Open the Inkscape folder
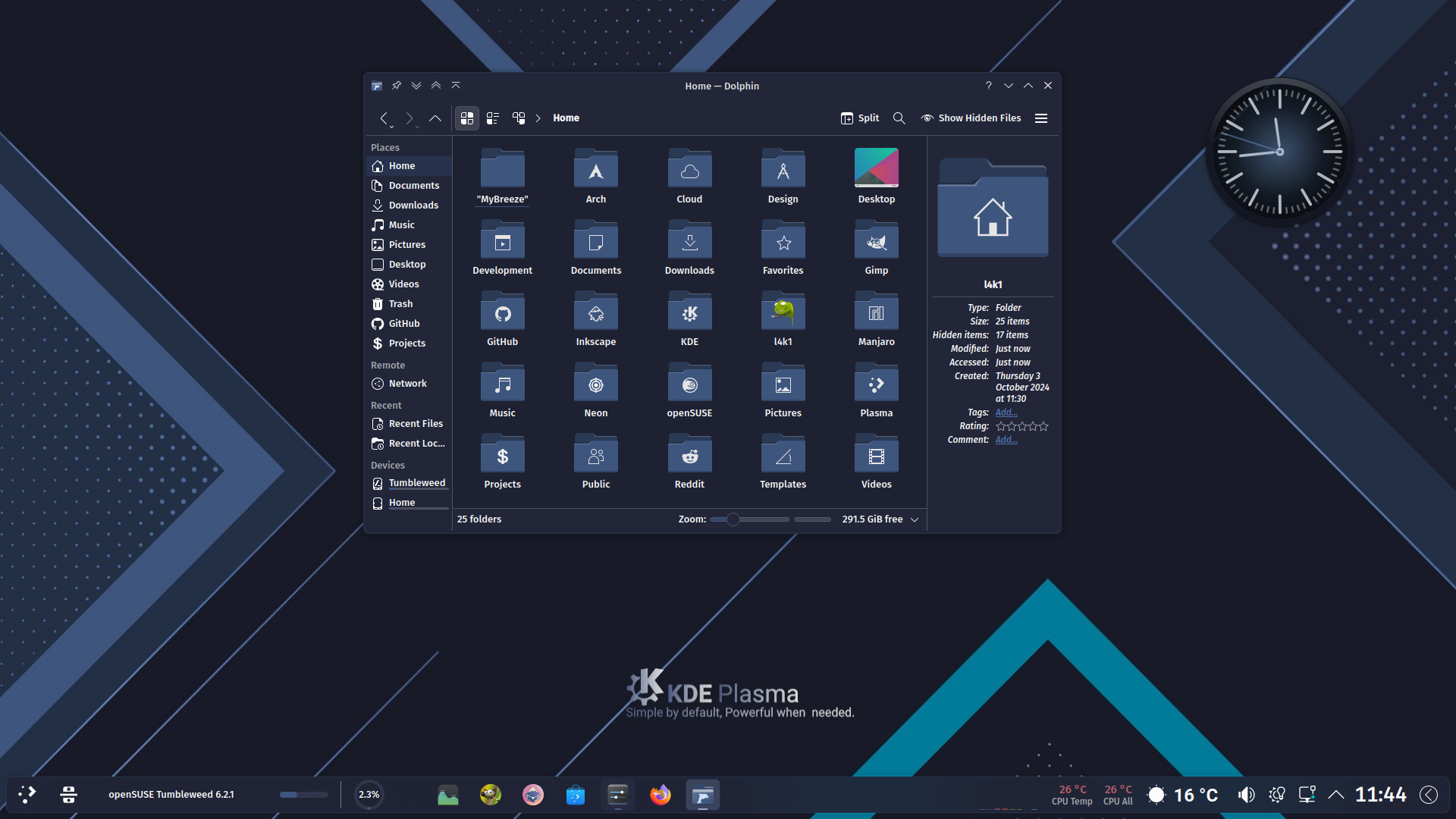Viewport: 1456px width, 819px height. 595,318
